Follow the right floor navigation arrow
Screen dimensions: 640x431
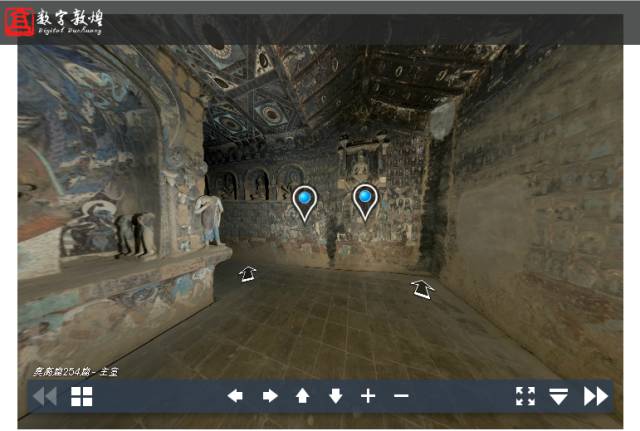coord(423,289)
